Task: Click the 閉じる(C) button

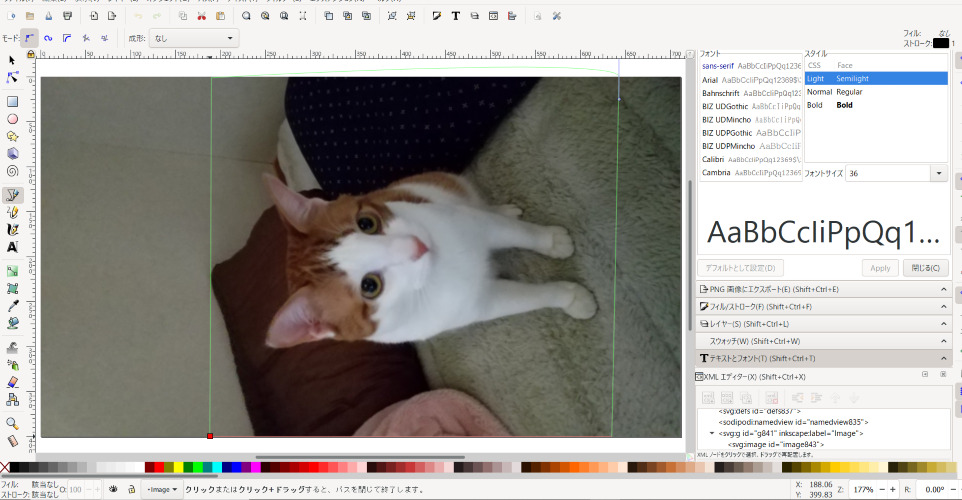Action: pos(925,268)
